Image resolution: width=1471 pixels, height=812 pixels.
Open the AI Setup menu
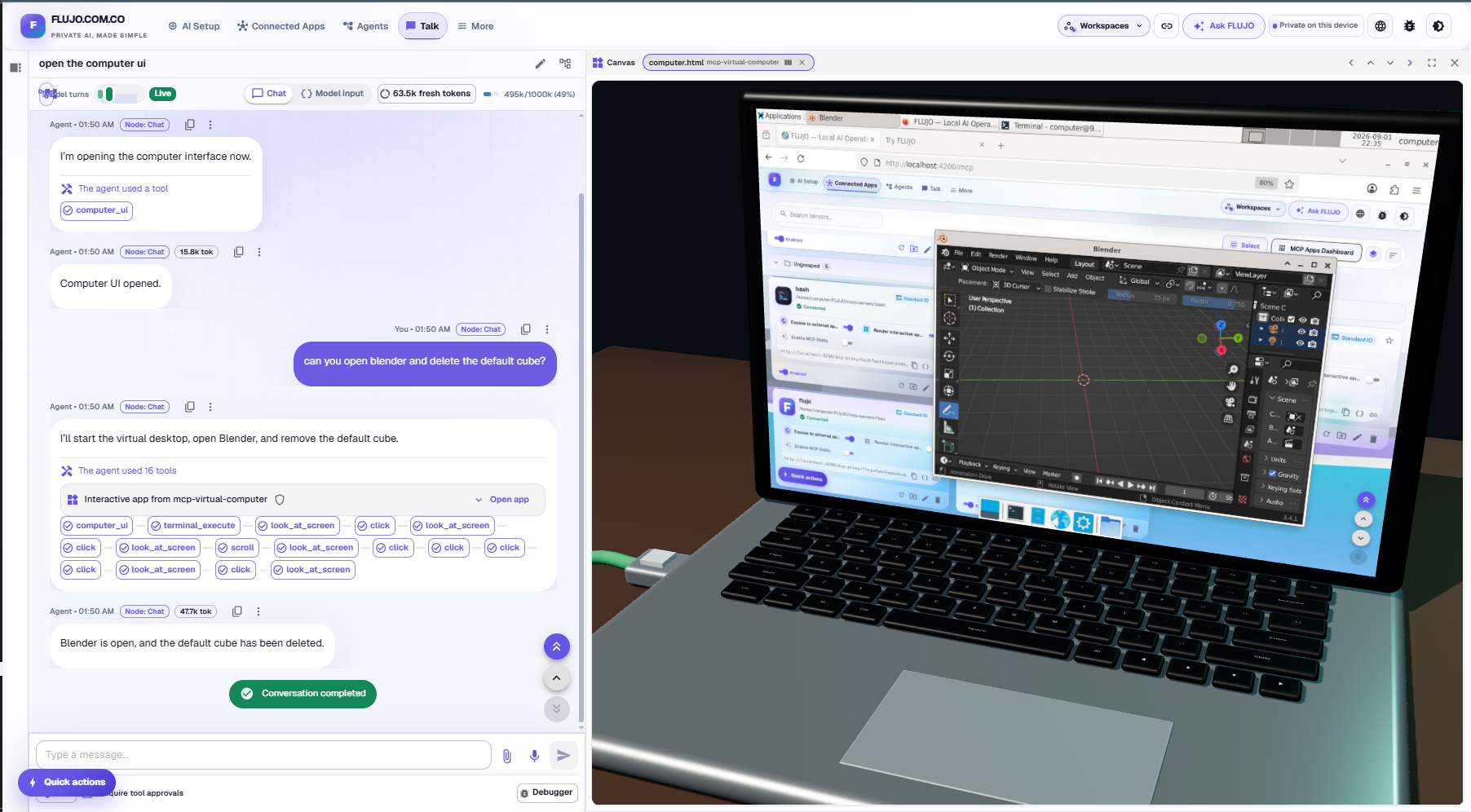tap(194, 26)
